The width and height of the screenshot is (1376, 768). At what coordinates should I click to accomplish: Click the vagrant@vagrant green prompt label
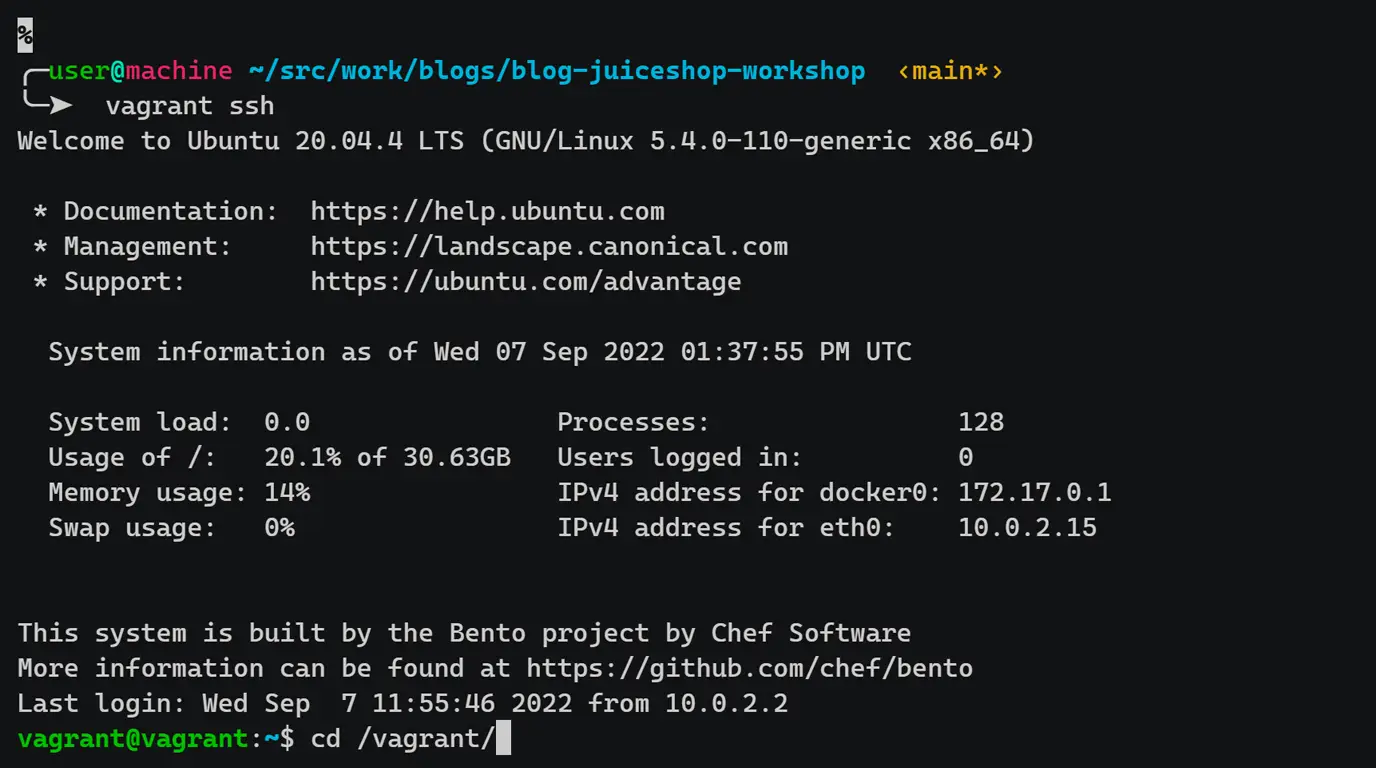click(x=132, y=738)
